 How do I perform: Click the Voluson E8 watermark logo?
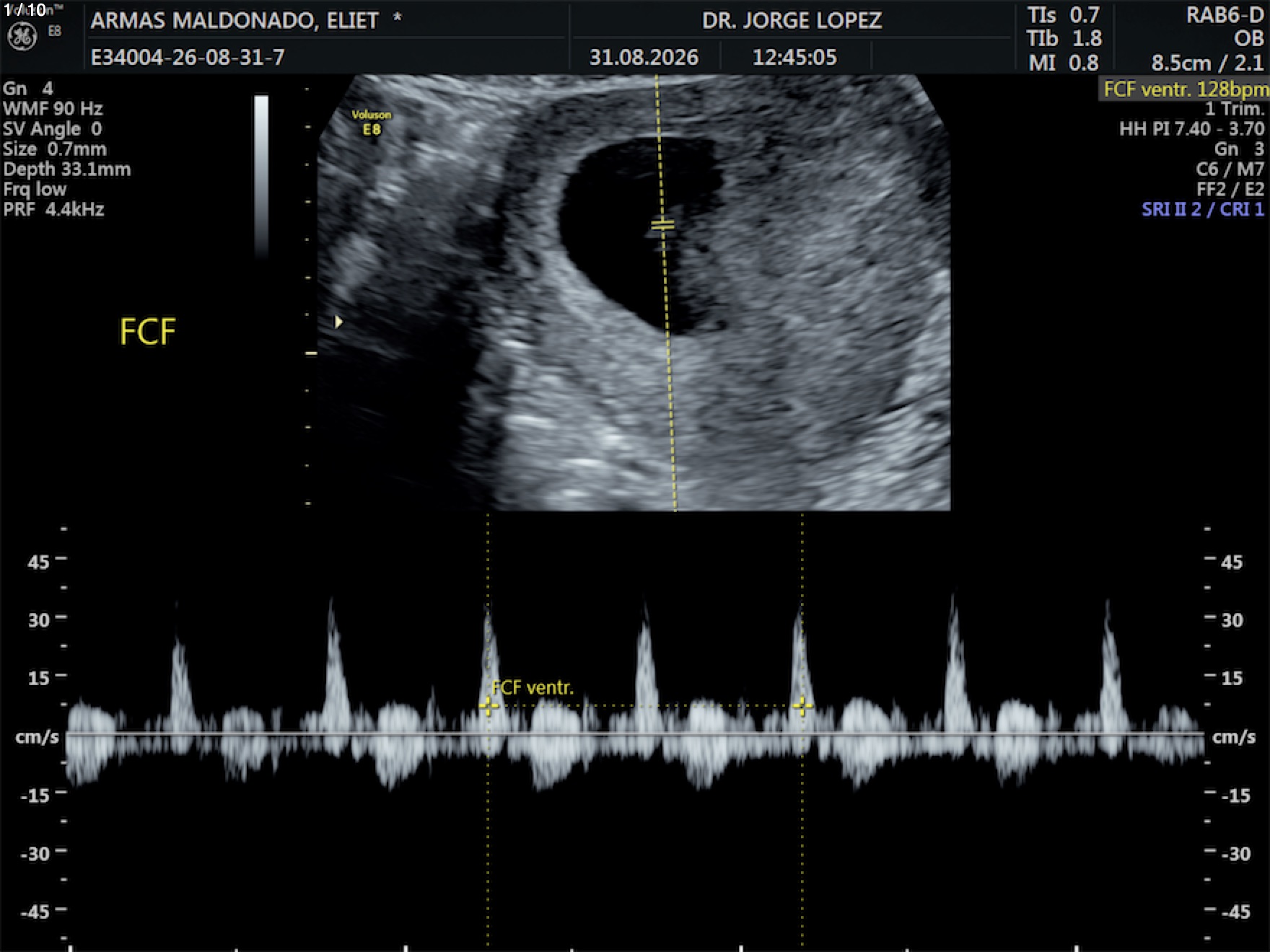[372, 123]
